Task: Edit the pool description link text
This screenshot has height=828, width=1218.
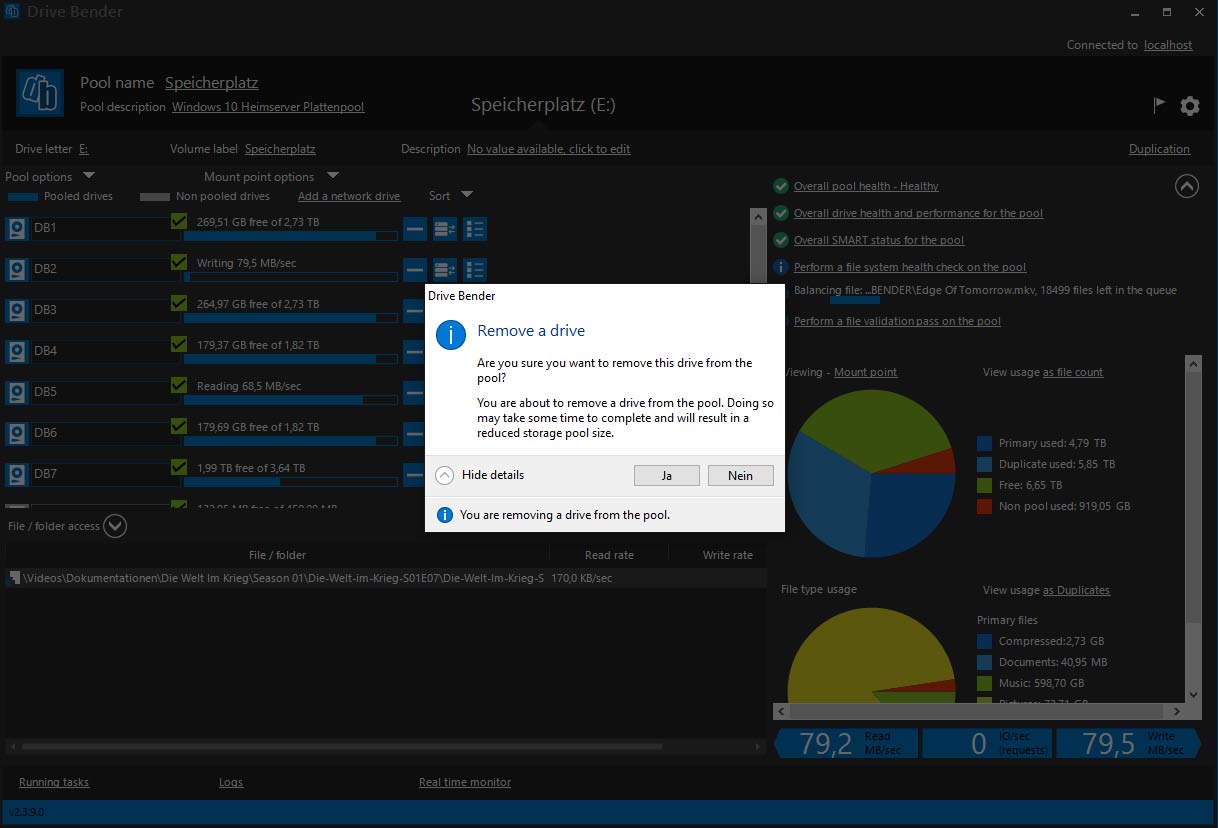Action: tap(268, 107)
